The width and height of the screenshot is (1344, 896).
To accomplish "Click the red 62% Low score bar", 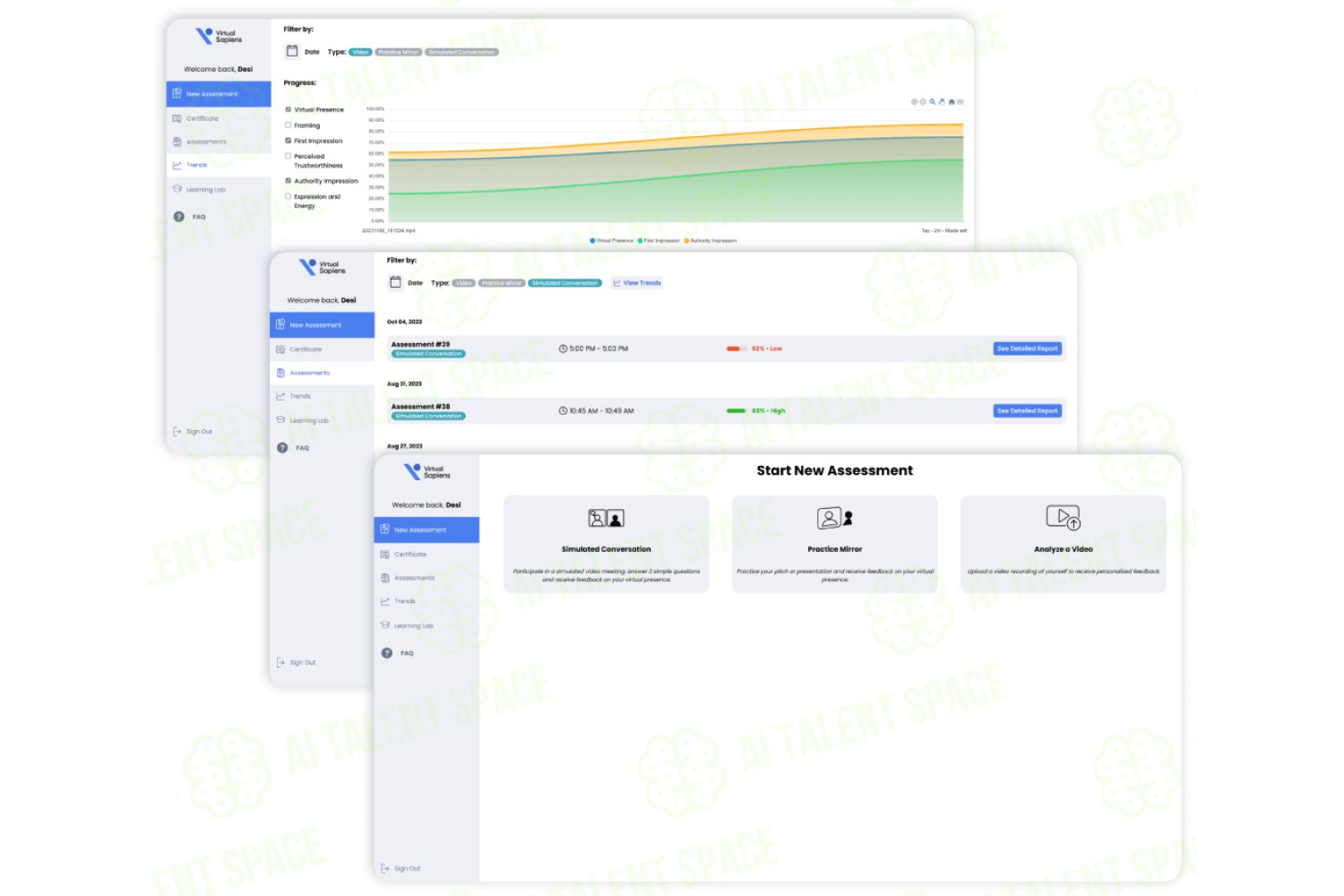I will (x=737, y=349).
